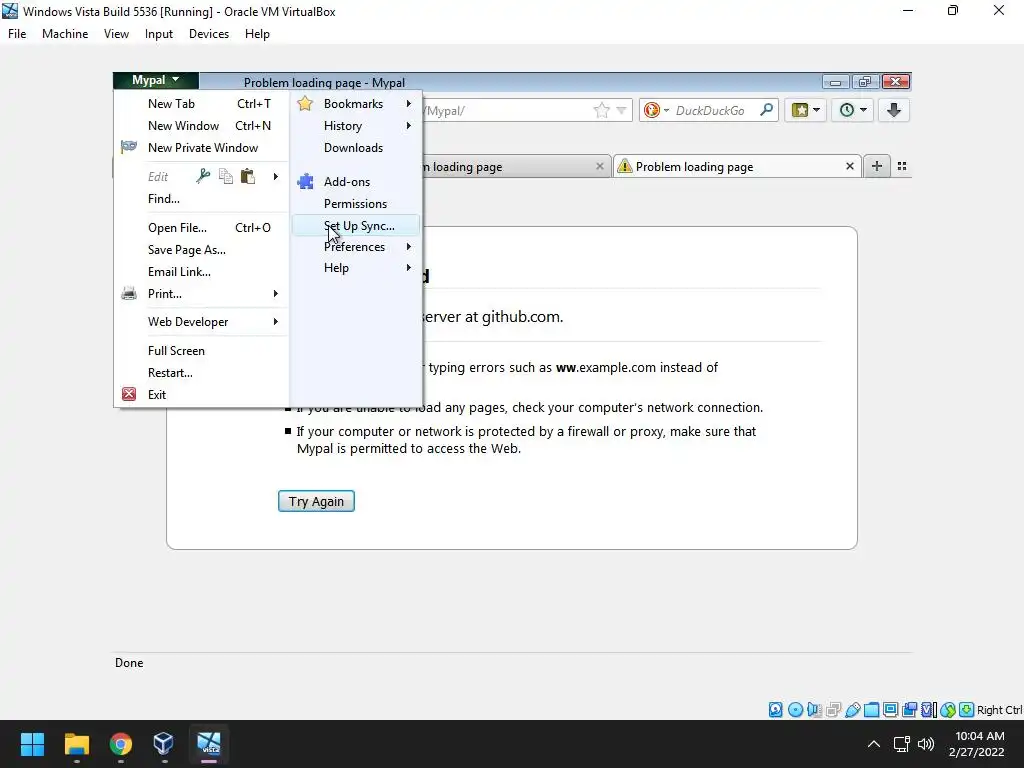Open the VirtualBox Machine menu
The image size is (1024, 768).
coord(65,34)
